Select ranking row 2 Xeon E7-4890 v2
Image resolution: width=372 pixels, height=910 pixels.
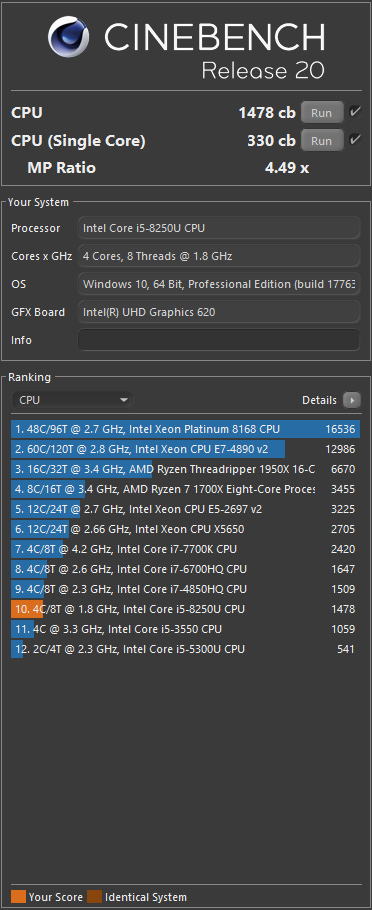click(x=186, y=449)
